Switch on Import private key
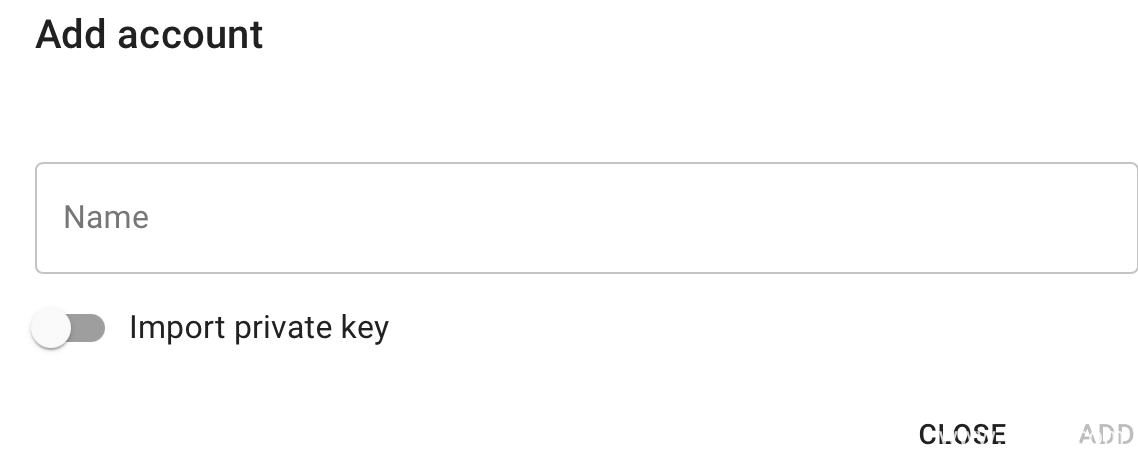Screen dimensions: 1138x461 (x=68, y=328)
